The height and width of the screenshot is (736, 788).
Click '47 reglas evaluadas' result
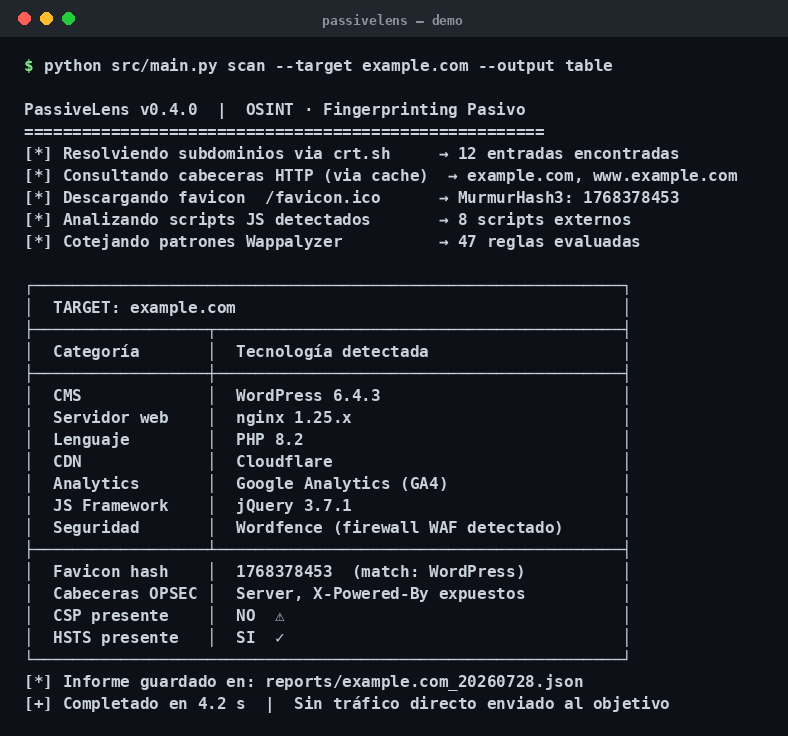tap(549, 242)
